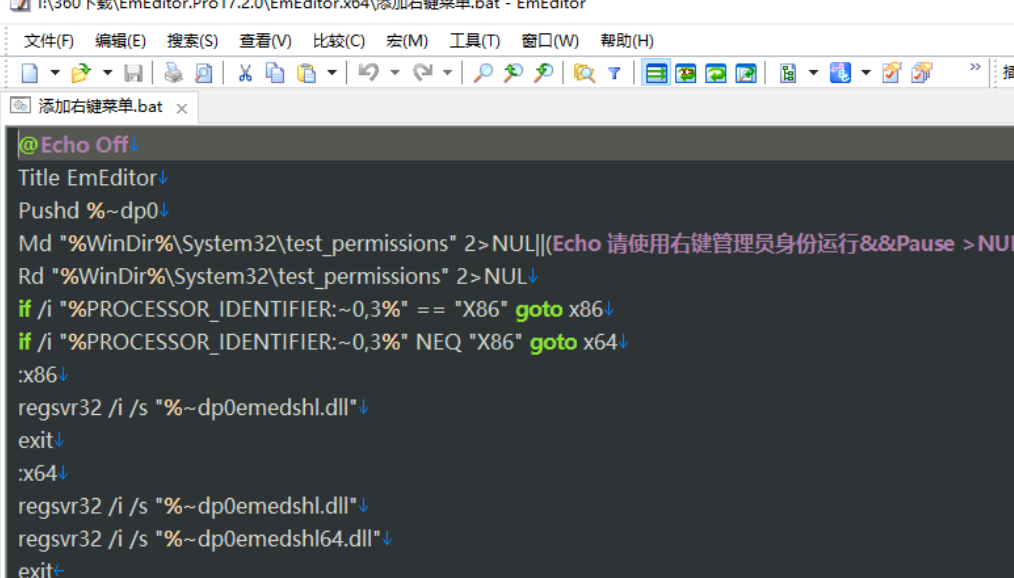Click the Redo arrow icon
1014x578 pixels.
[422, 73]
